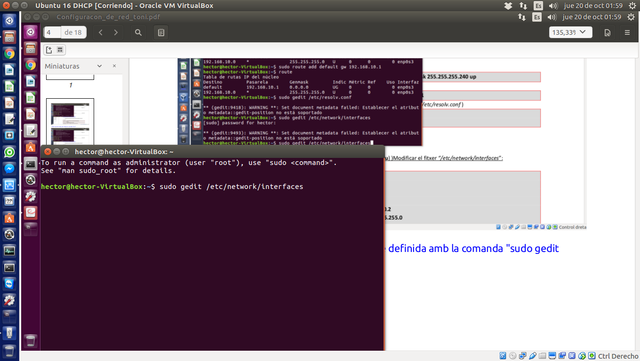Screen dimensions: 640x361
Task: Open the document viewer icon in the VM launcher
Action: click(31, 212)
